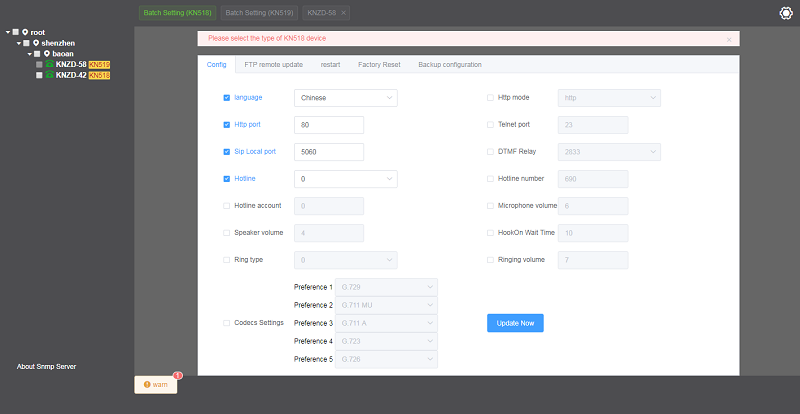Viewport: 800px width, 414px height.
Task: Open settings gear icon in top-right corner
Action: 785,13
